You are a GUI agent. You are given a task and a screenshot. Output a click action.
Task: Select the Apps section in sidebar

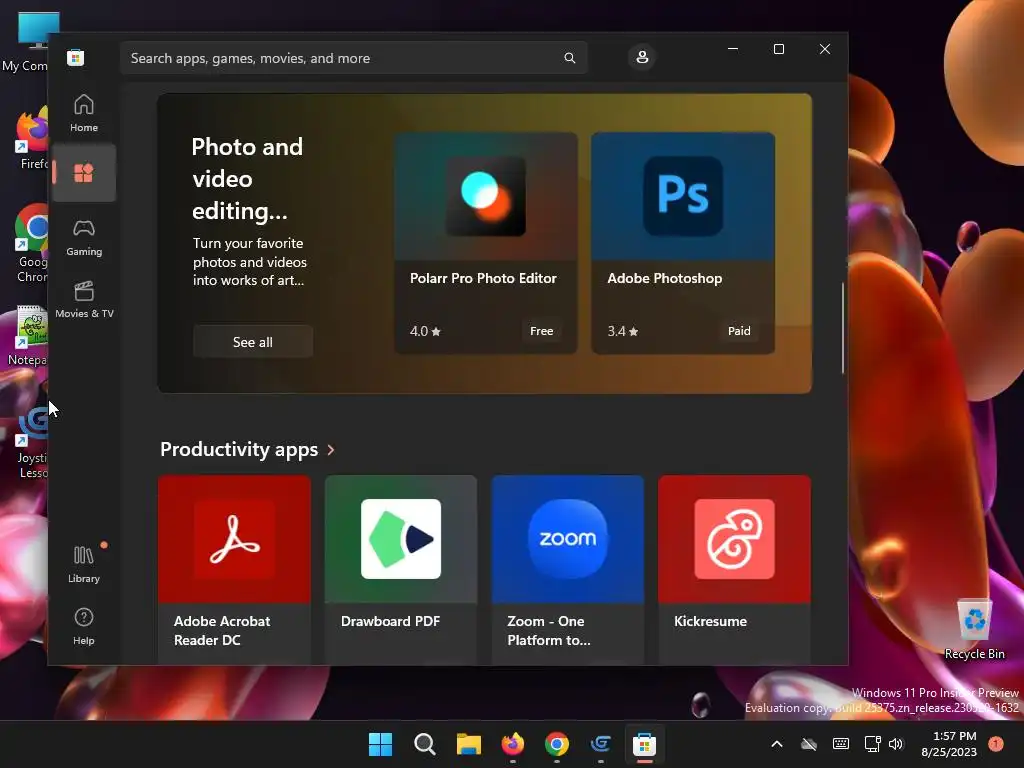[x=84, y=173]
